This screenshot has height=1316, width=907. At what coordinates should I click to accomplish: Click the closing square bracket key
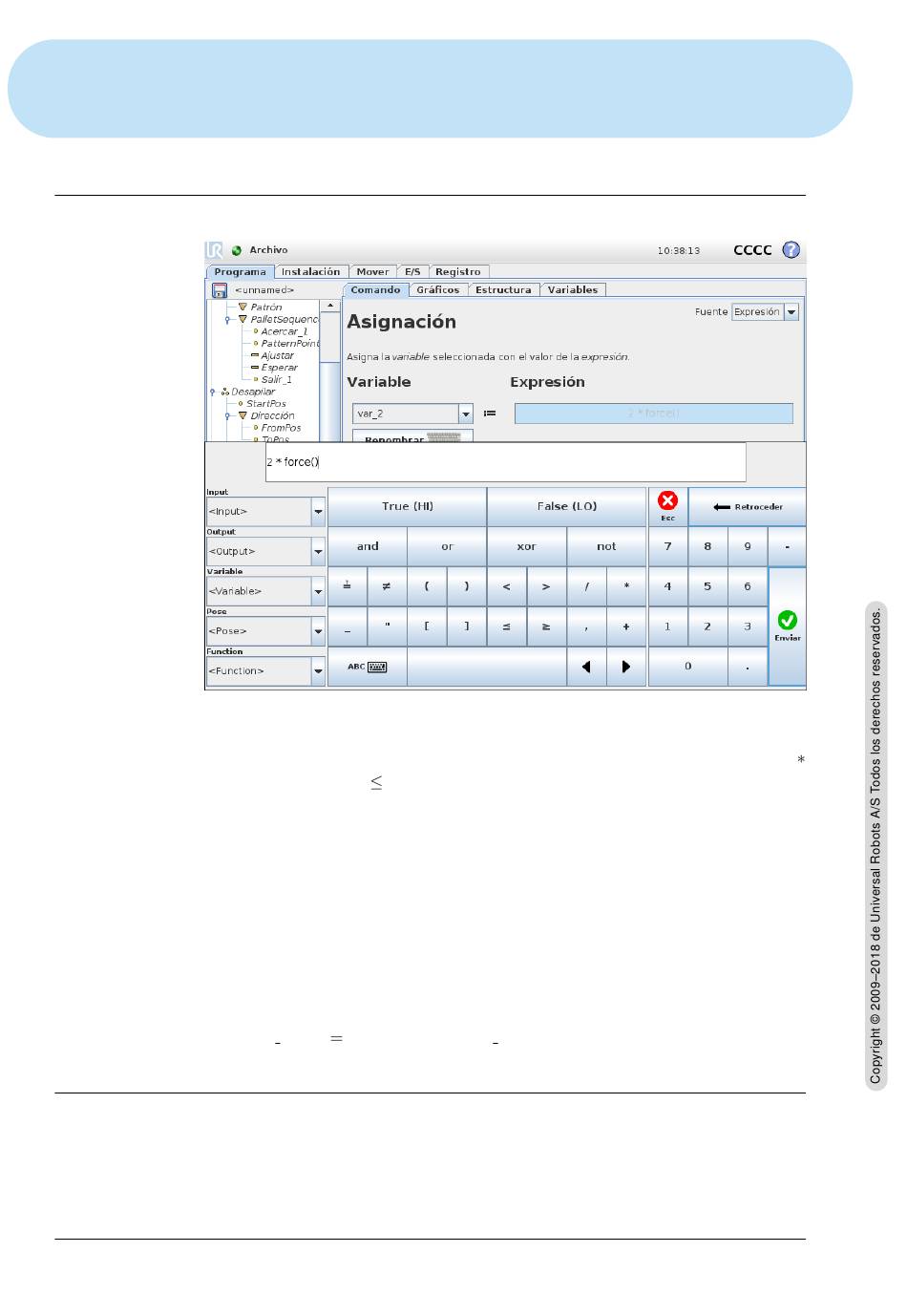[x=467, y=626]
